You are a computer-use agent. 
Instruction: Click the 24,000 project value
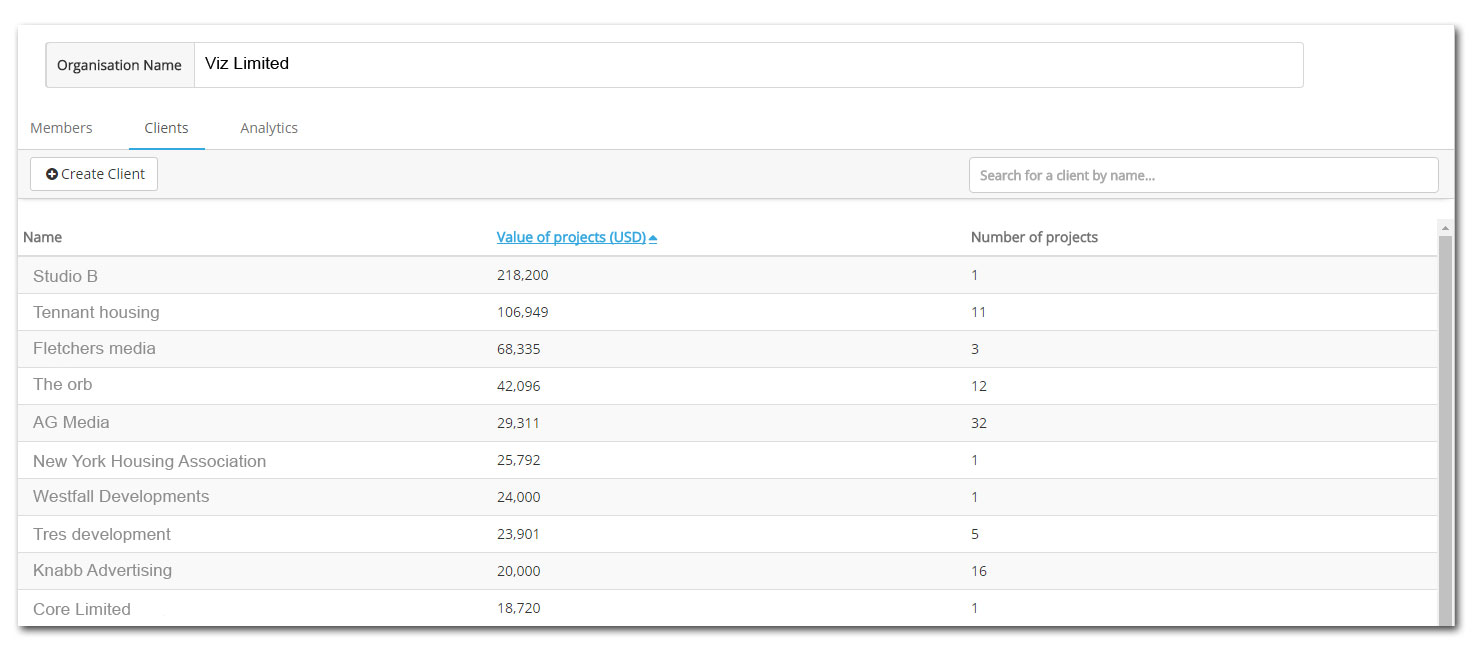coord(518,497)
